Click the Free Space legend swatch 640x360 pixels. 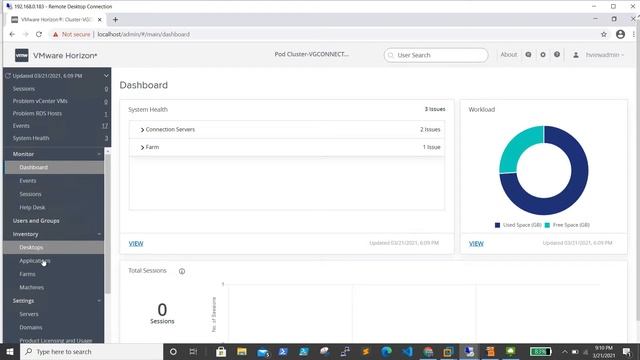(x=547, y=225)
